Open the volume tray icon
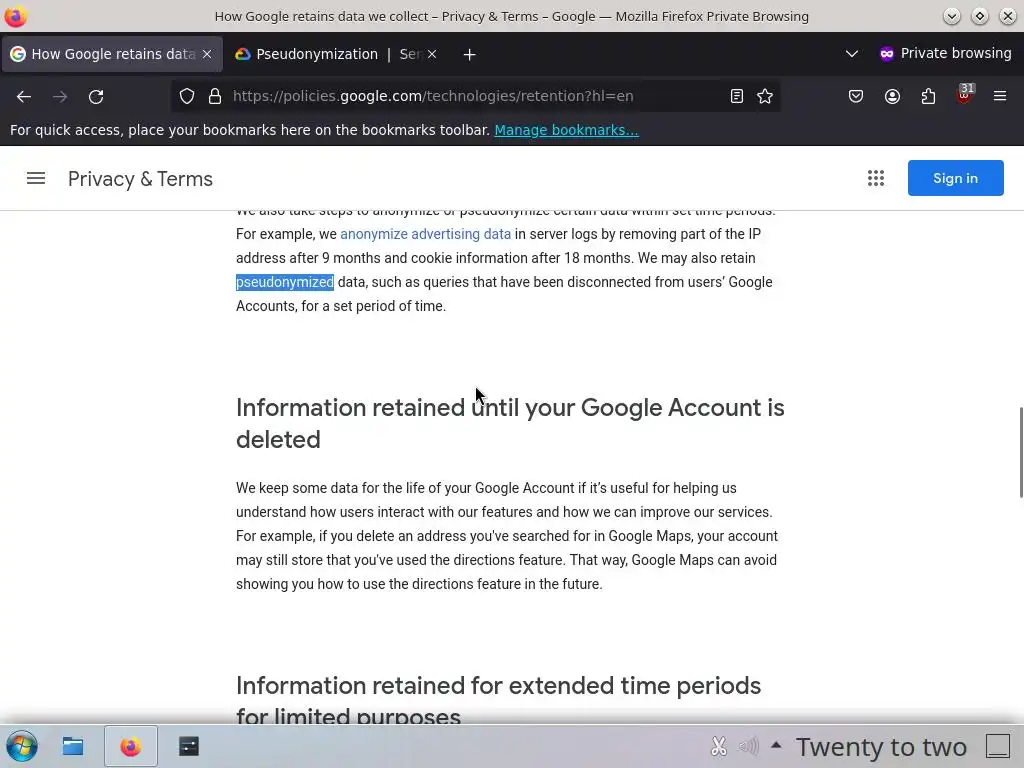The image size is (1024, 768). pos(748,746)
